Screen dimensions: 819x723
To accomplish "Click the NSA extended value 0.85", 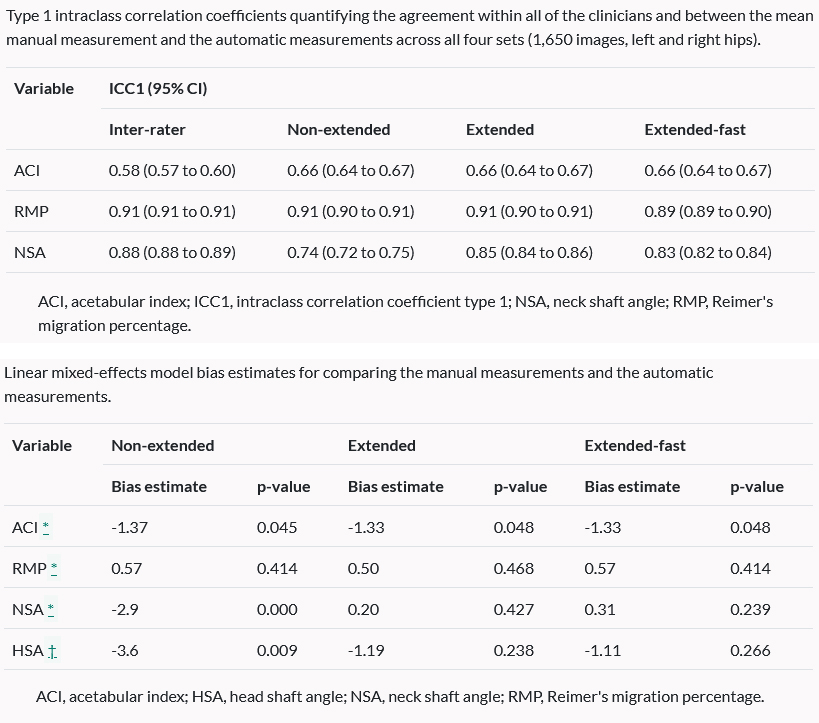I will pos(529,252).
